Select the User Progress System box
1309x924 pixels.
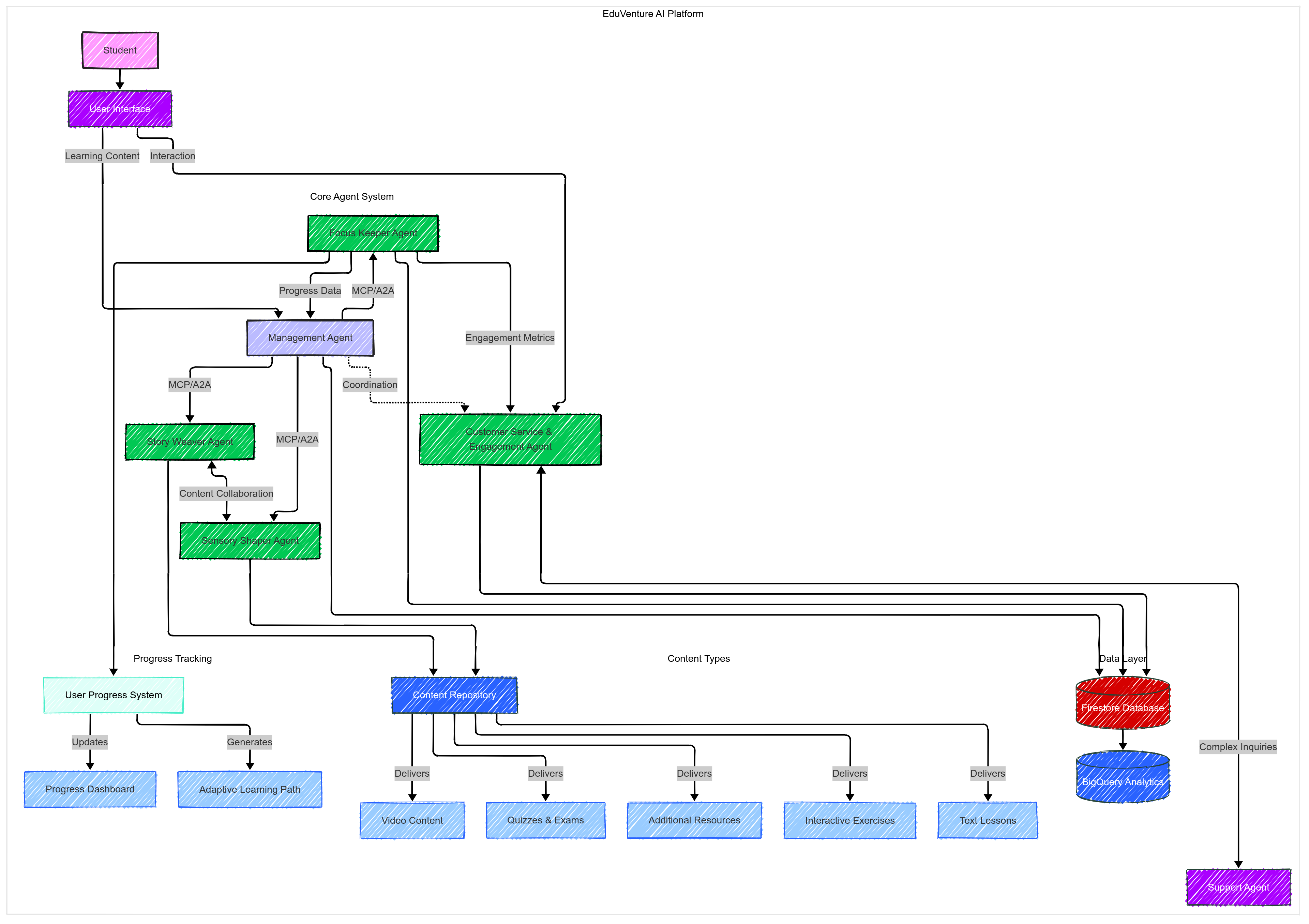(114, 695)
